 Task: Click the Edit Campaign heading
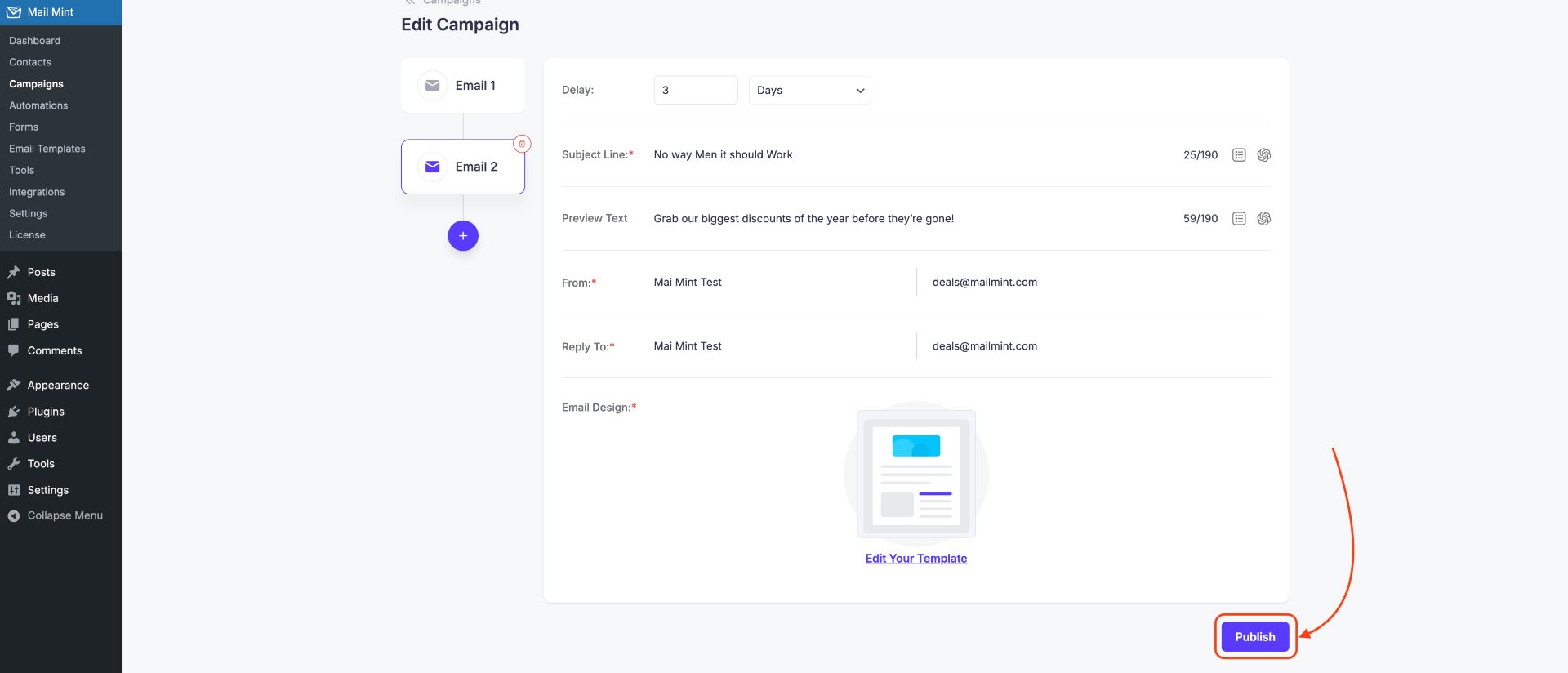pos(460,25)
